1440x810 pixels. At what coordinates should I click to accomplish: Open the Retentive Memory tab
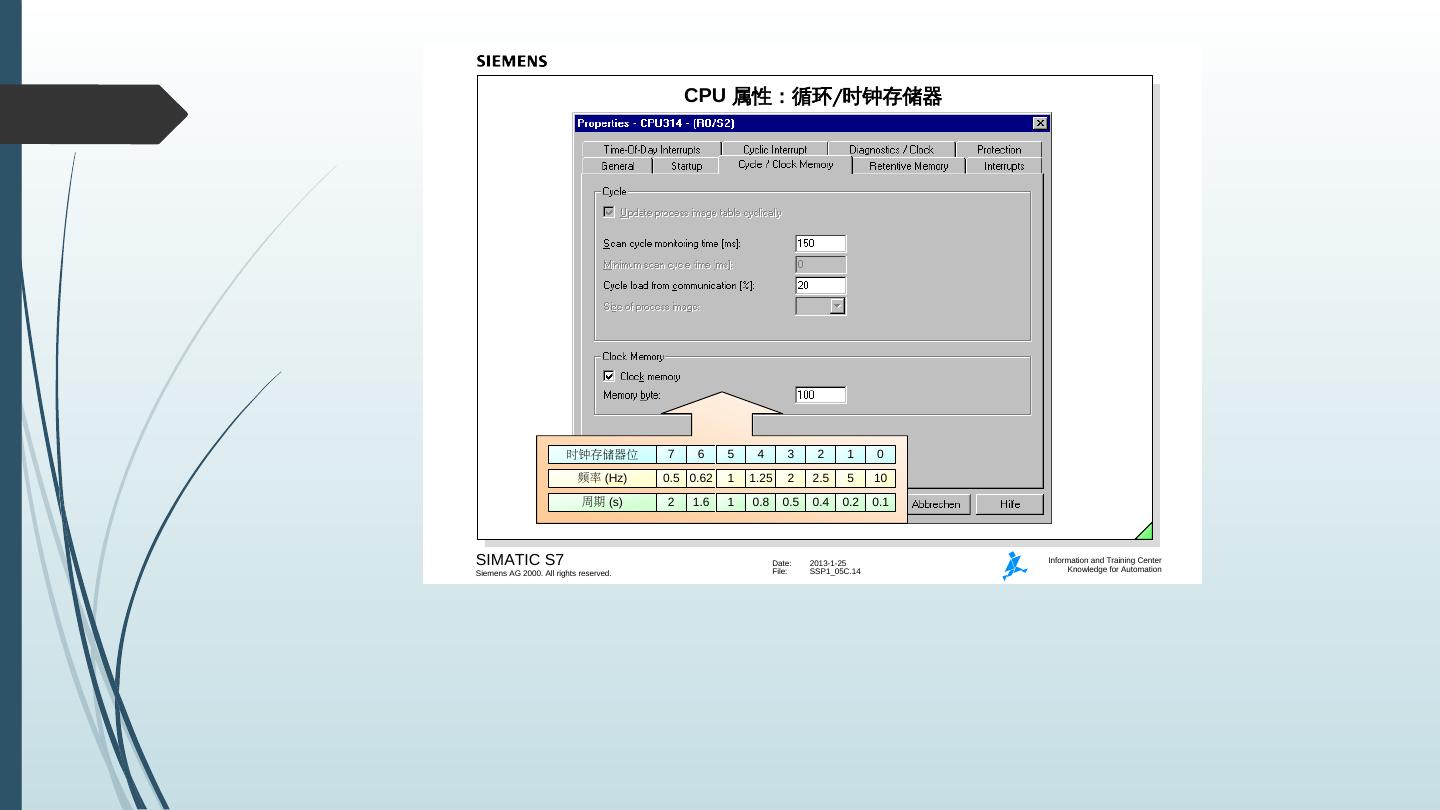(x=908, y=166)
